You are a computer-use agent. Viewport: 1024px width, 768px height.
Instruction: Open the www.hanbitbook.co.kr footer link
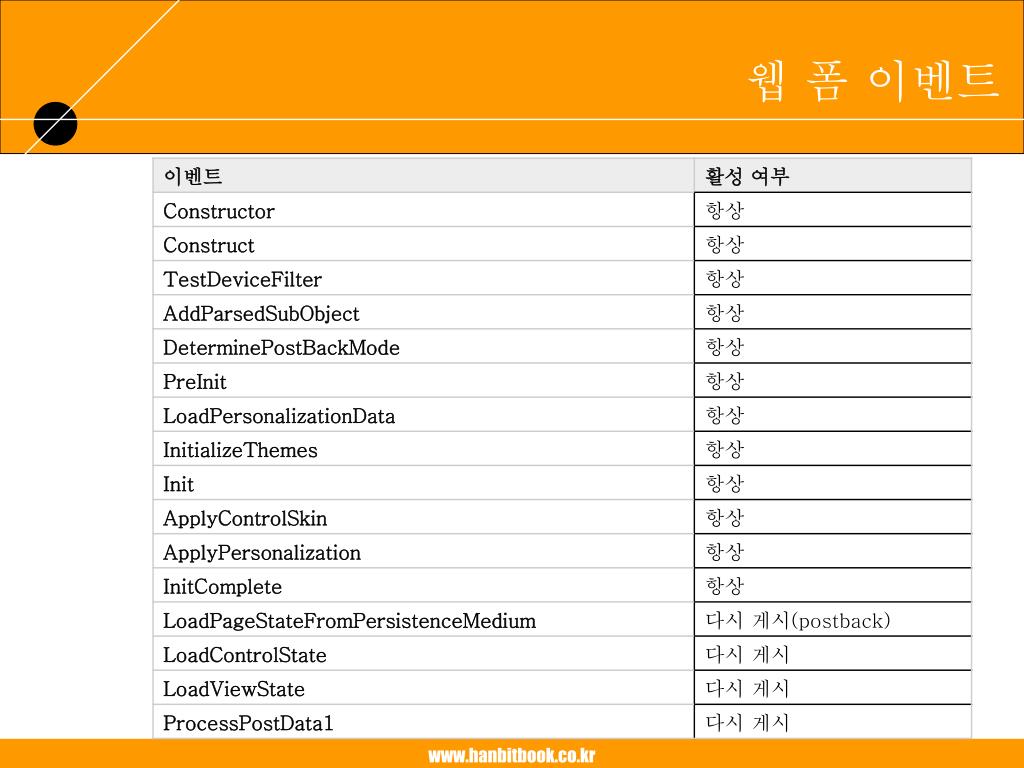coord(511,756)
